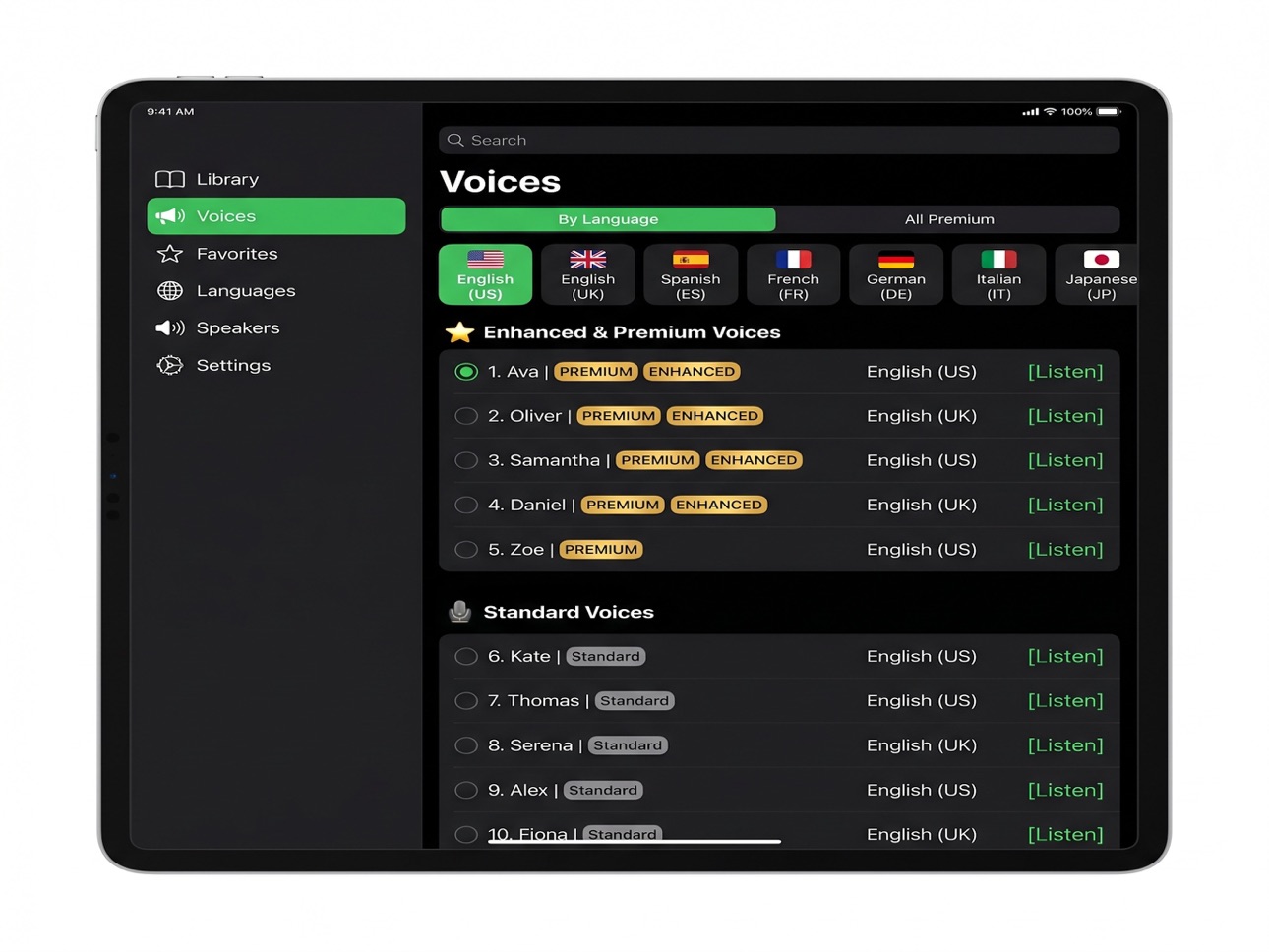Click the Voices megaphone icon

pyautogui.click(x=170, y=216)
